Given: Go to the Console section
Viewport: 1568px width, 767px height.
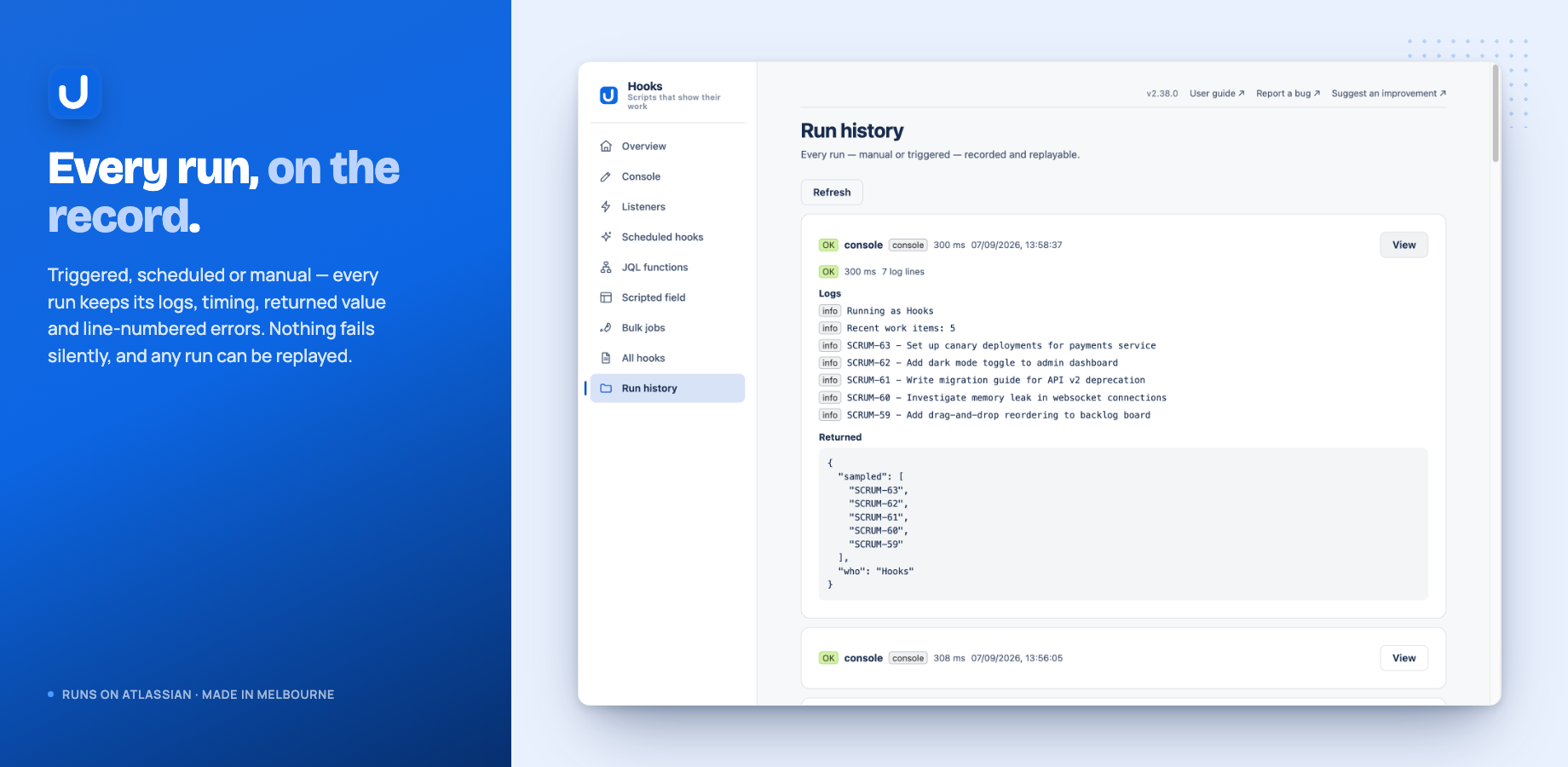Looking at the screenshot, I should click(x=667, y=176).
